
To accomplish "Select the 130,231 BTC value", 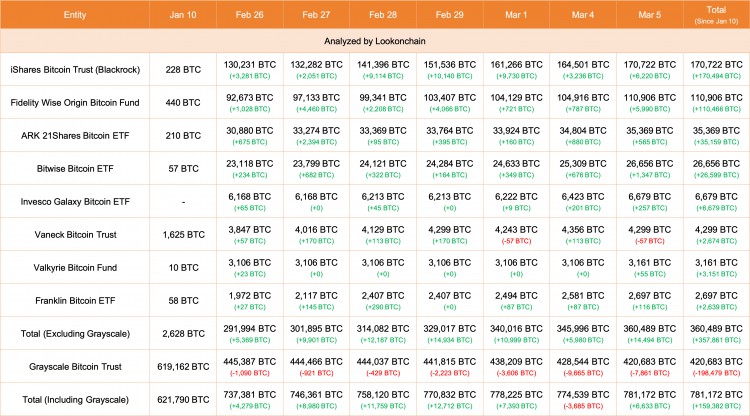I will (x=250, y=65).
